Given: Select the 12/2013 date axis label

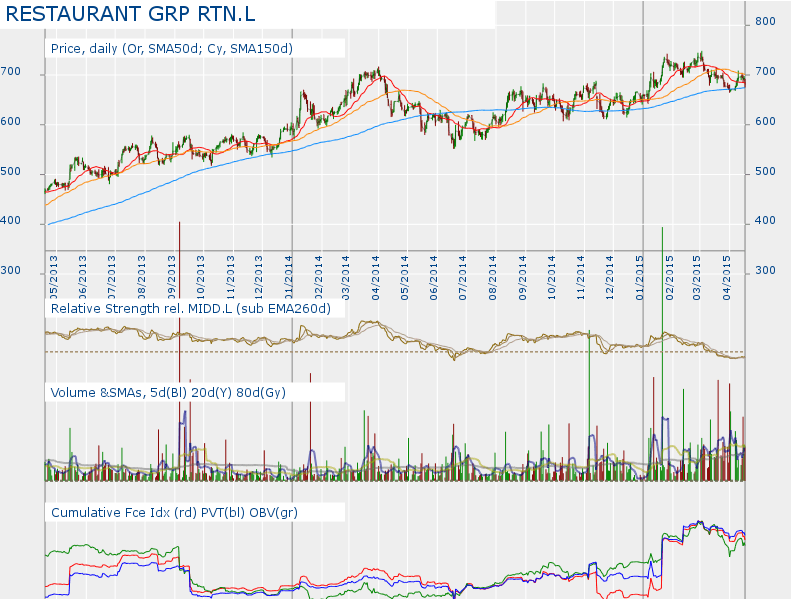Looking at the screenshot, I should click(259, 278).
